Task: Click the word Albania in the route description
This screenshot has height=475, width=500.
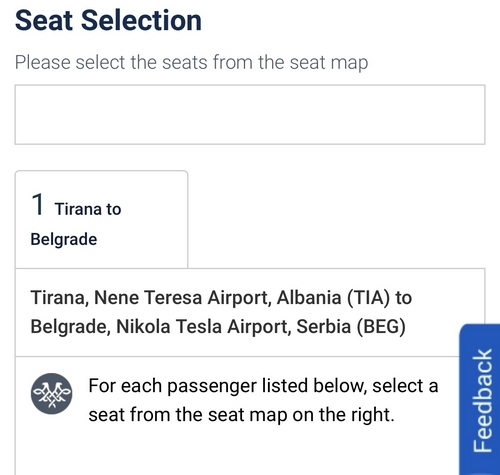Action: pos(309,298)
